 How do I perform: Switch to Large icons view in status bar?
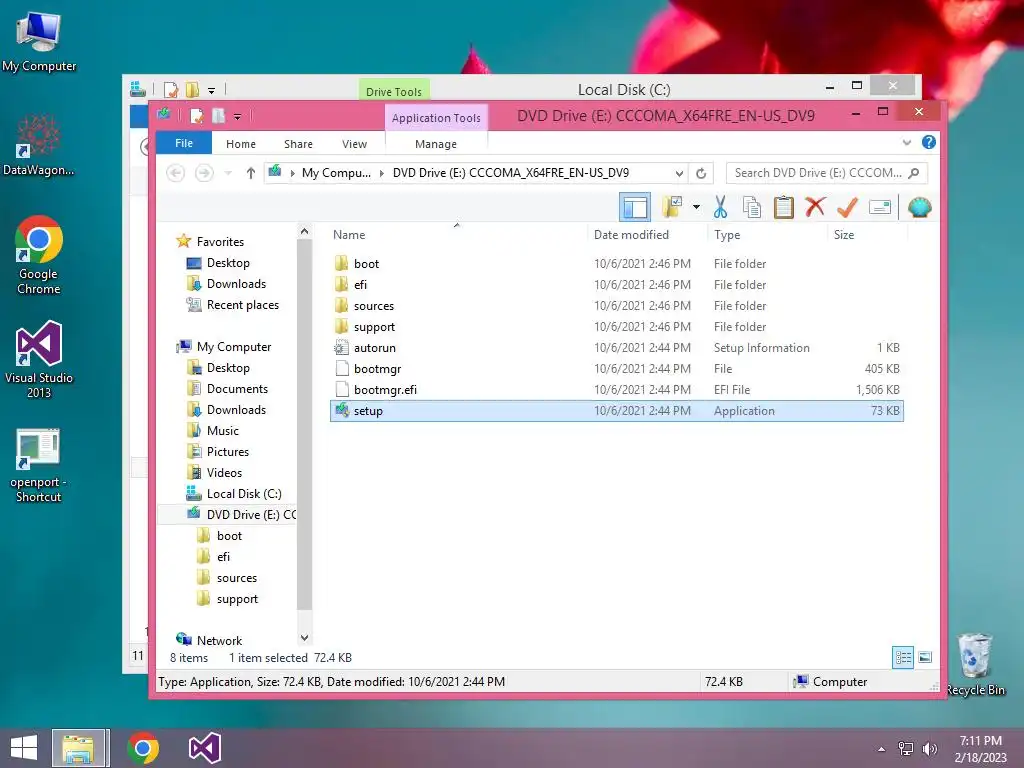(x=925, y=658)
